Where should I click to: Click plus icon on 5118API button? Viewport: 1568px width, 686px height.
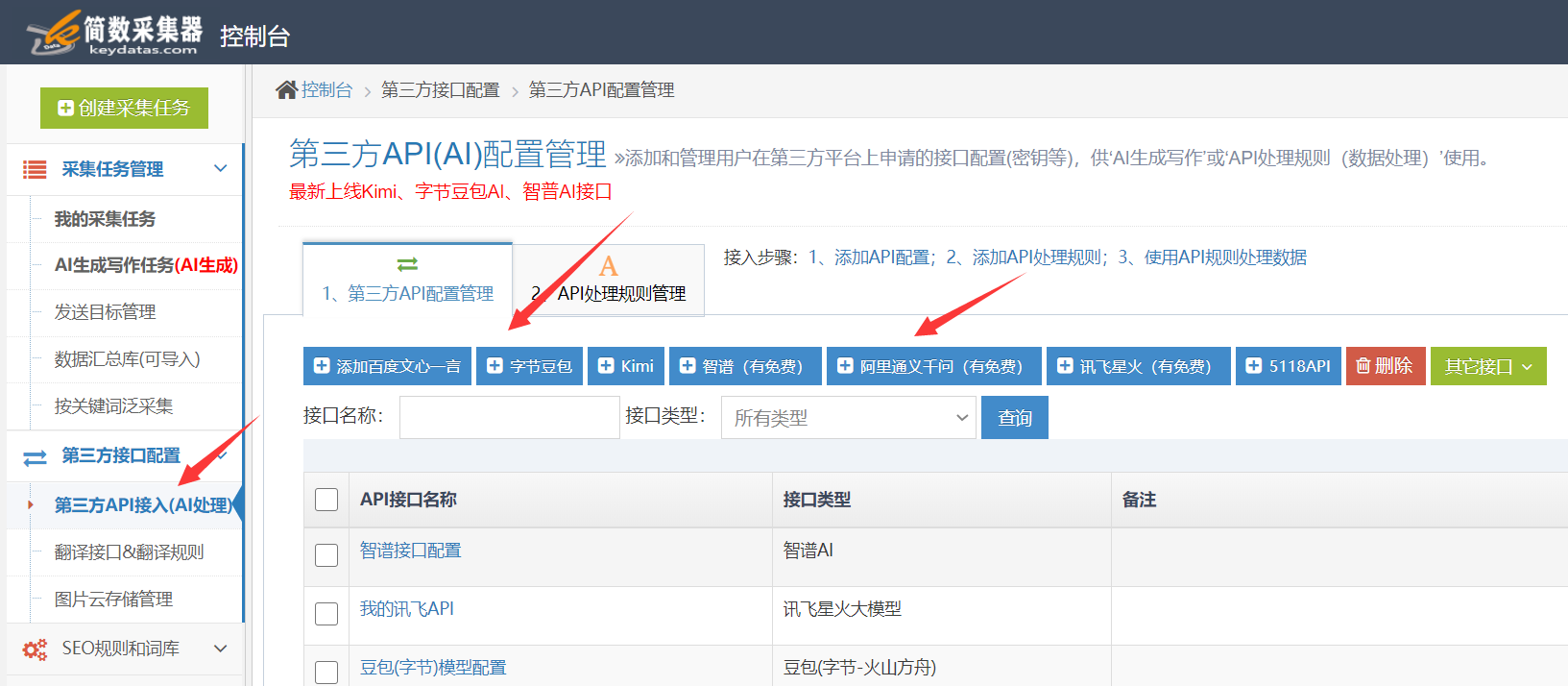click(x=1254, y=366)
